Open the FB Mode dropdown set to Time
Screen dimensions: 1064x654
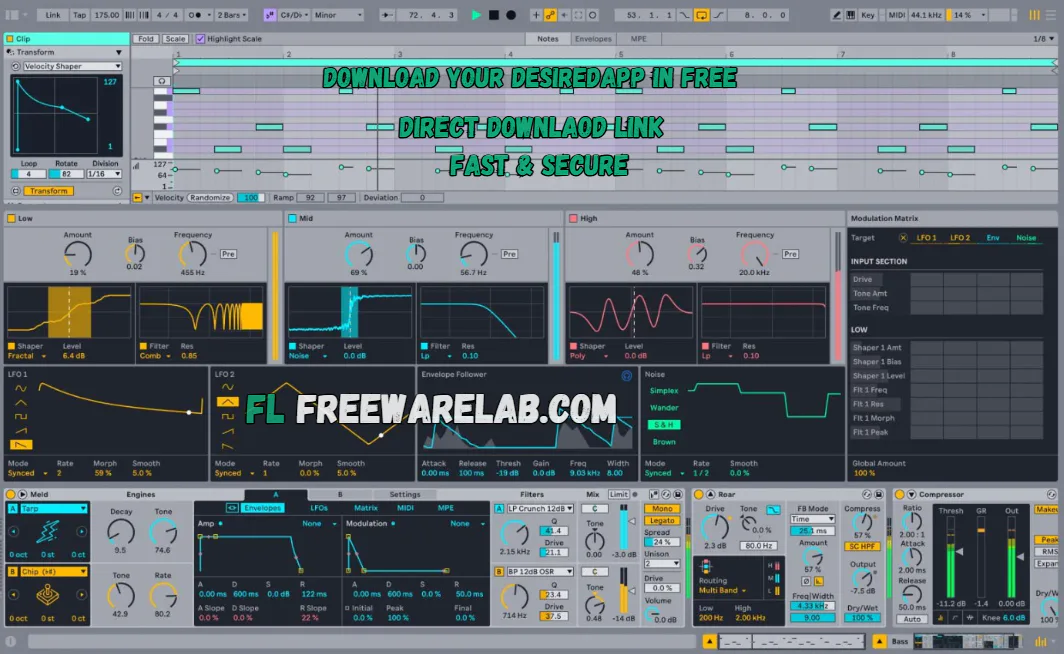click(x=812, y=519)
